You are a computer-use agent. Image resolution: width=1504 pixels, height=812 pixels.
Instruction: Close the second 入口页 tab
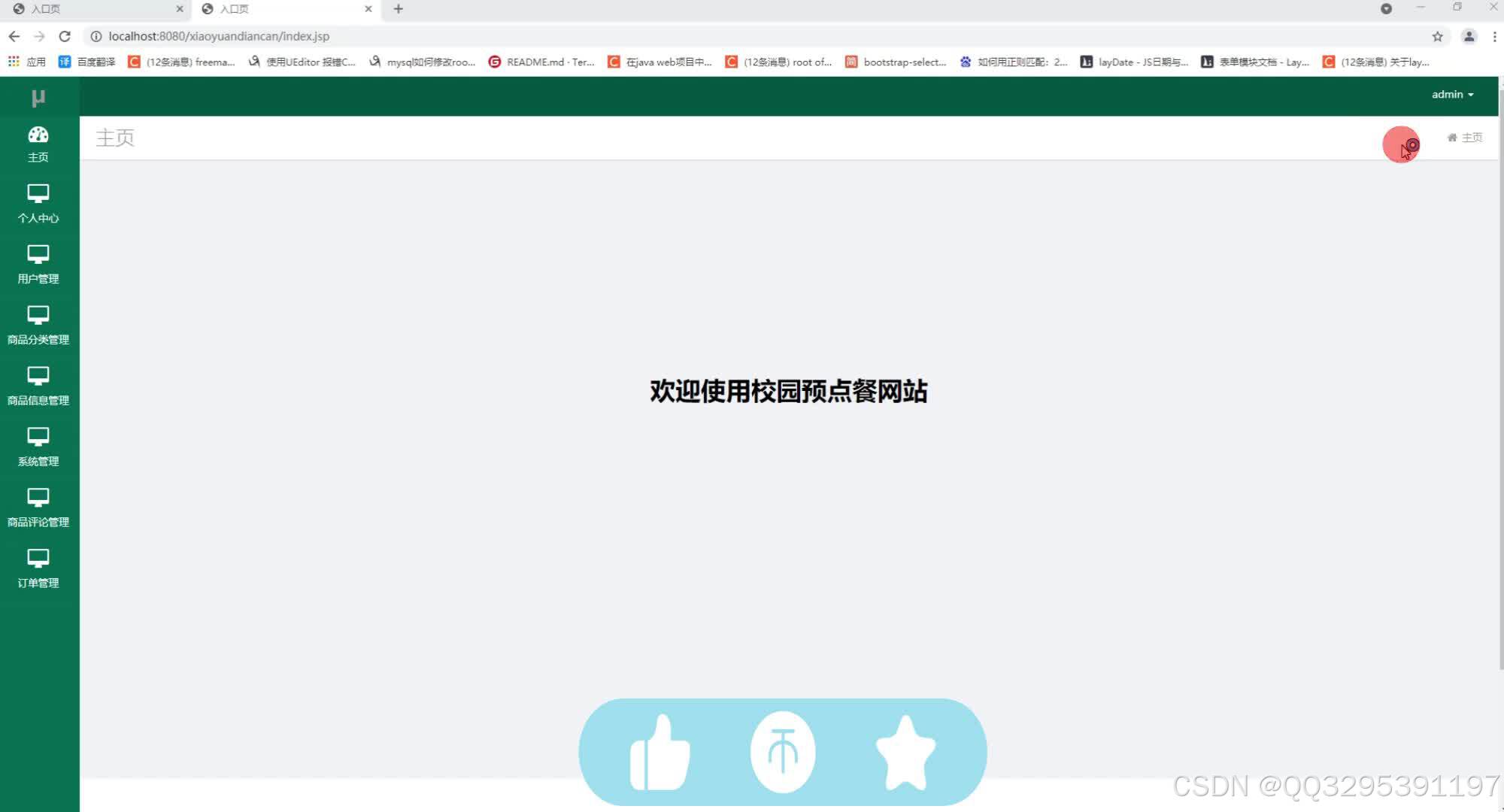368,9
